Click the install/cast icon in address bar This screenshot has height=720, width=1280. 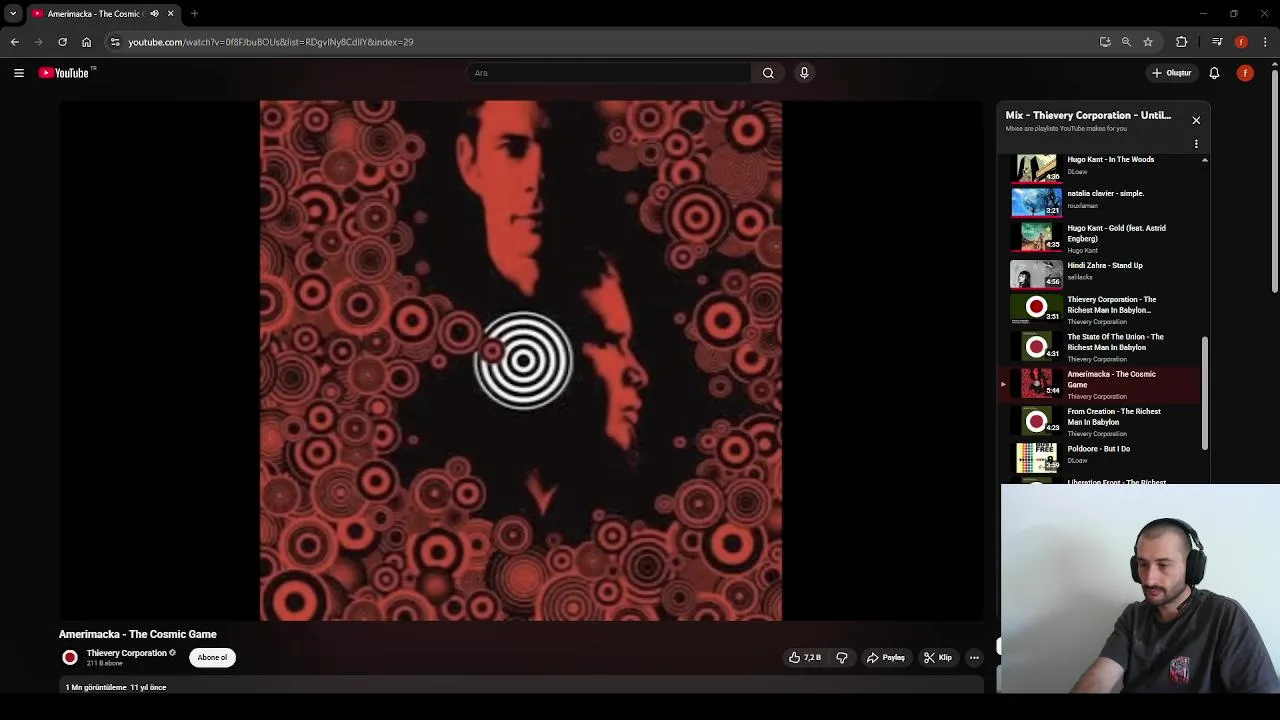[1105, 42]
